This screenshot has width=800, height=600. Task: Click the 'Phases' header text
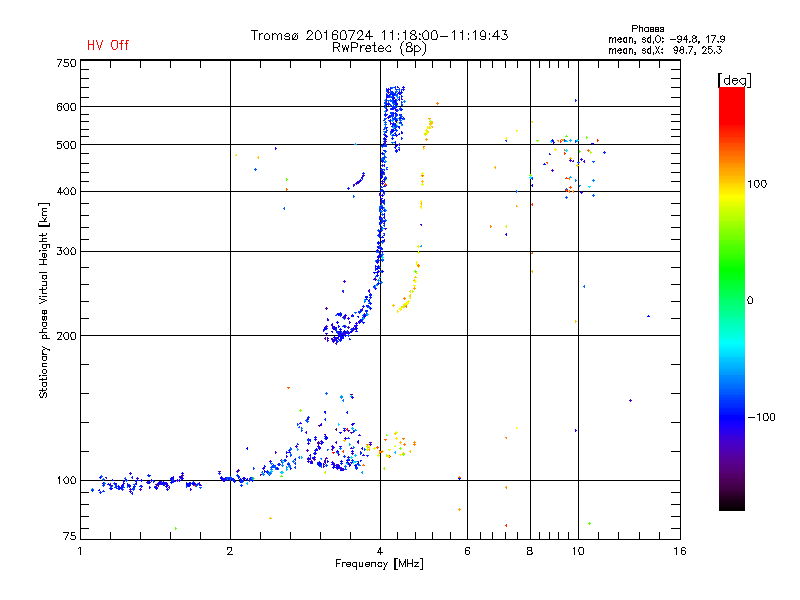647,29
